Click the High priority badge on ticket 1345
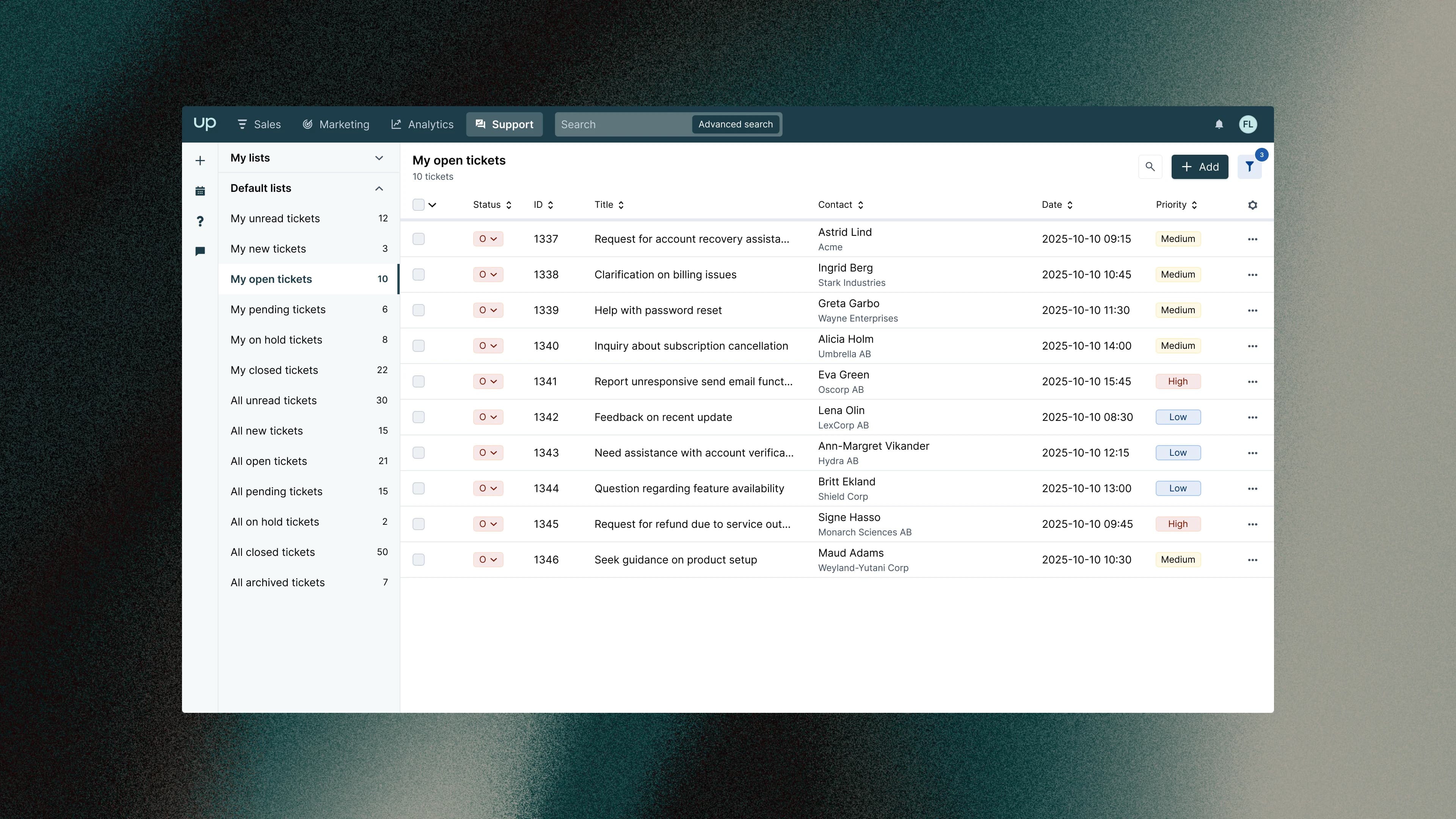 (1178, 524)
